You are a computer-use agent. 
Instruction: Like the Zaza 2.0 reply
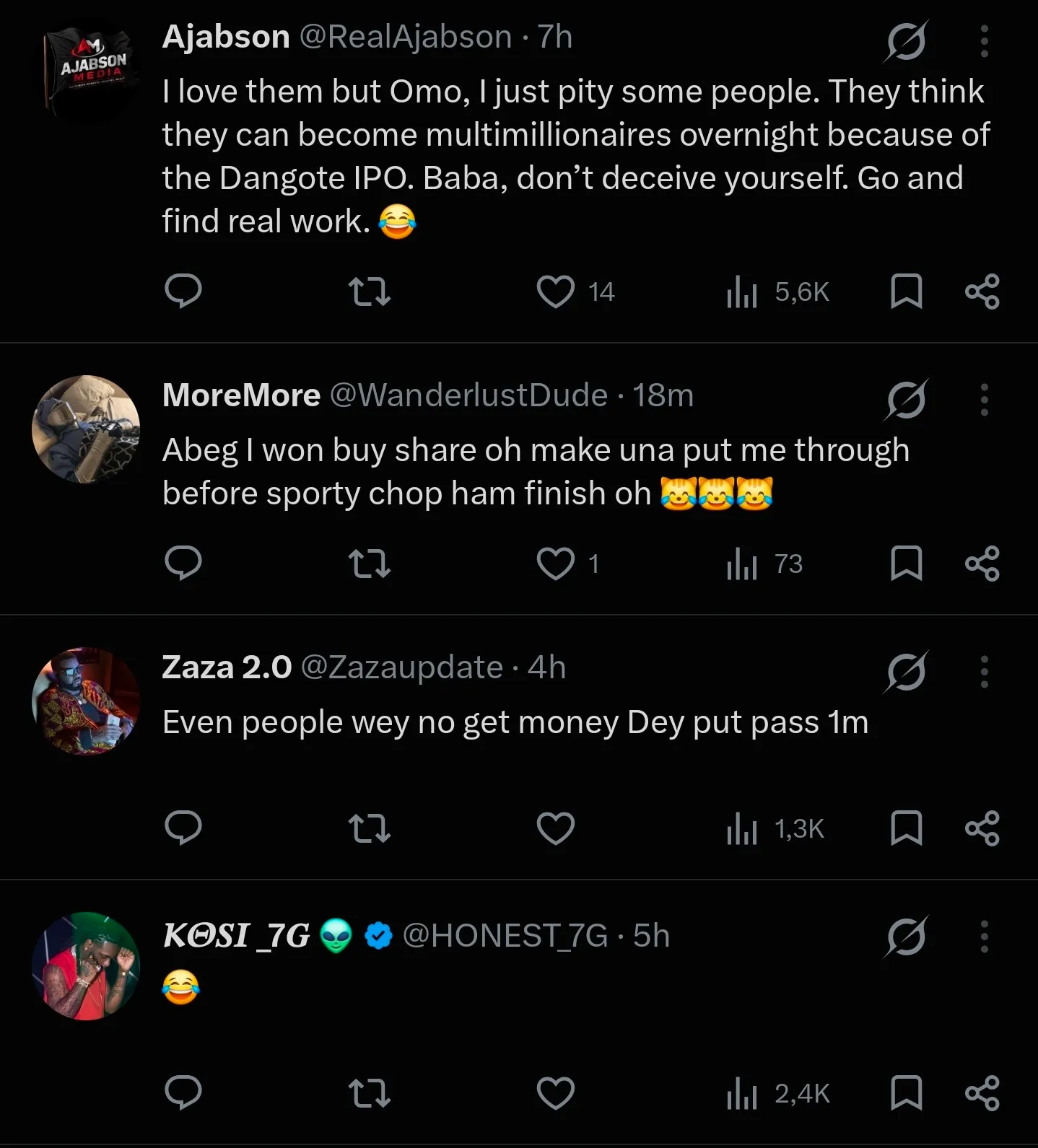coord(556,828)
